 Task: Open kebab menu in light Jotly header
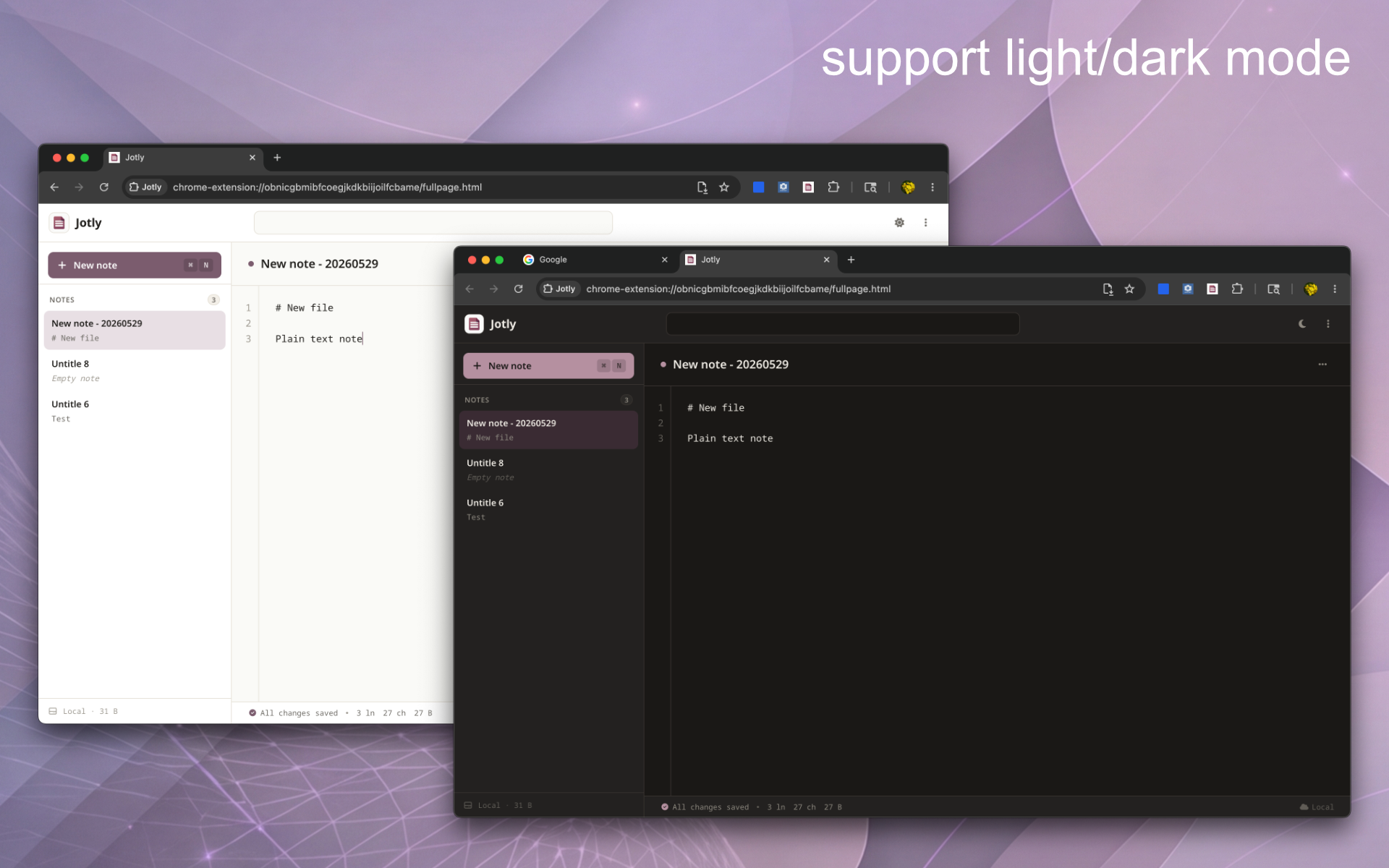(925, 223)
